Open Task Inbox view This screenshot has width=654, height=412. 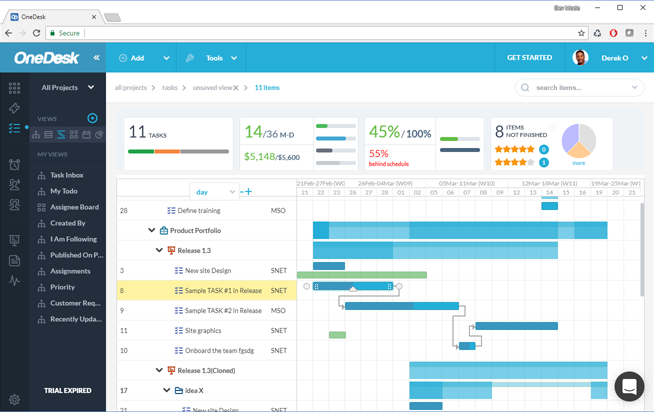tap(67, 175)
